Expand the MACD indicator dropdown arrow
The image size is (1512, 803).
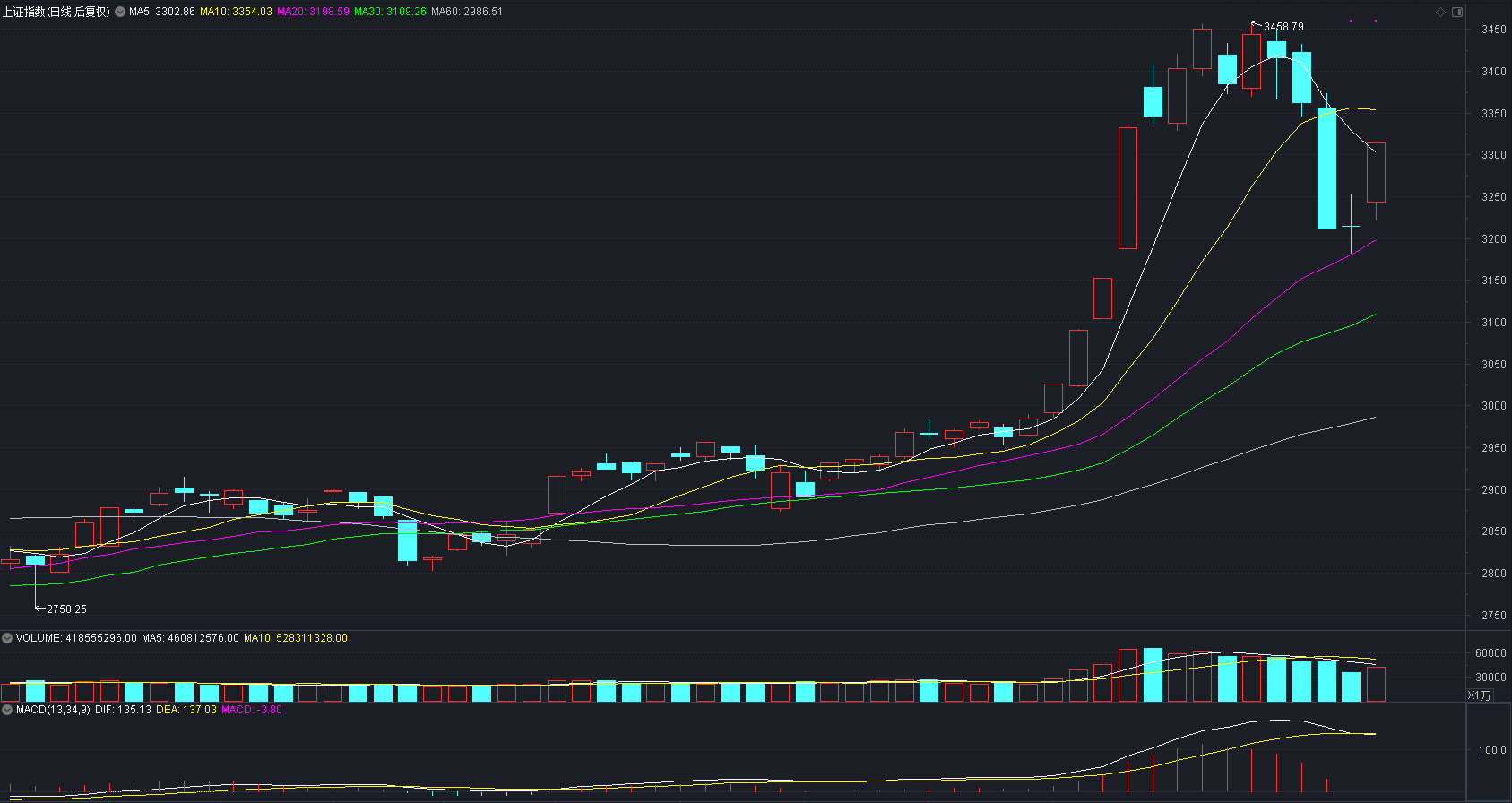pyautogui.click(x=7, y=710)
